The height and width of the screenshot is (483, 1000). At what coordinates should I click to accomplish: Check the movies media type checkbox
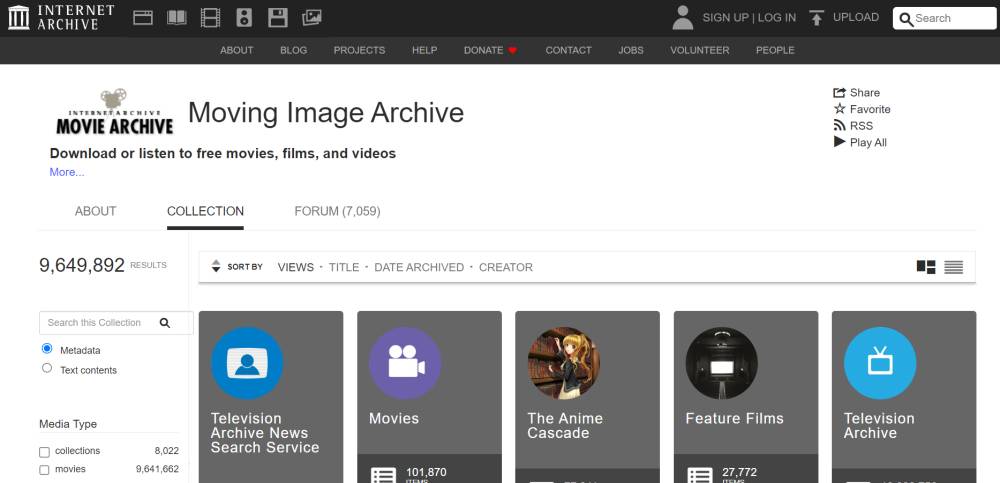coord(44,470)
